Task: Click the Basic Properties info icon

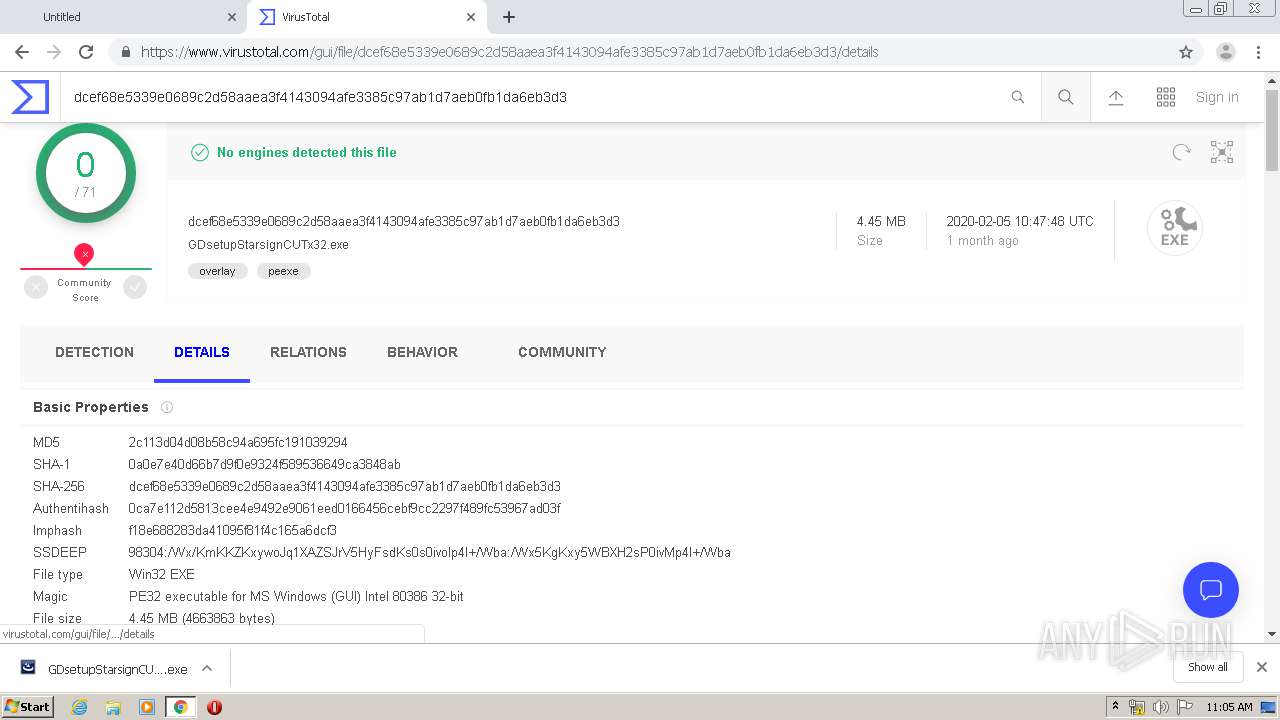Action: (x=167, y=407)
